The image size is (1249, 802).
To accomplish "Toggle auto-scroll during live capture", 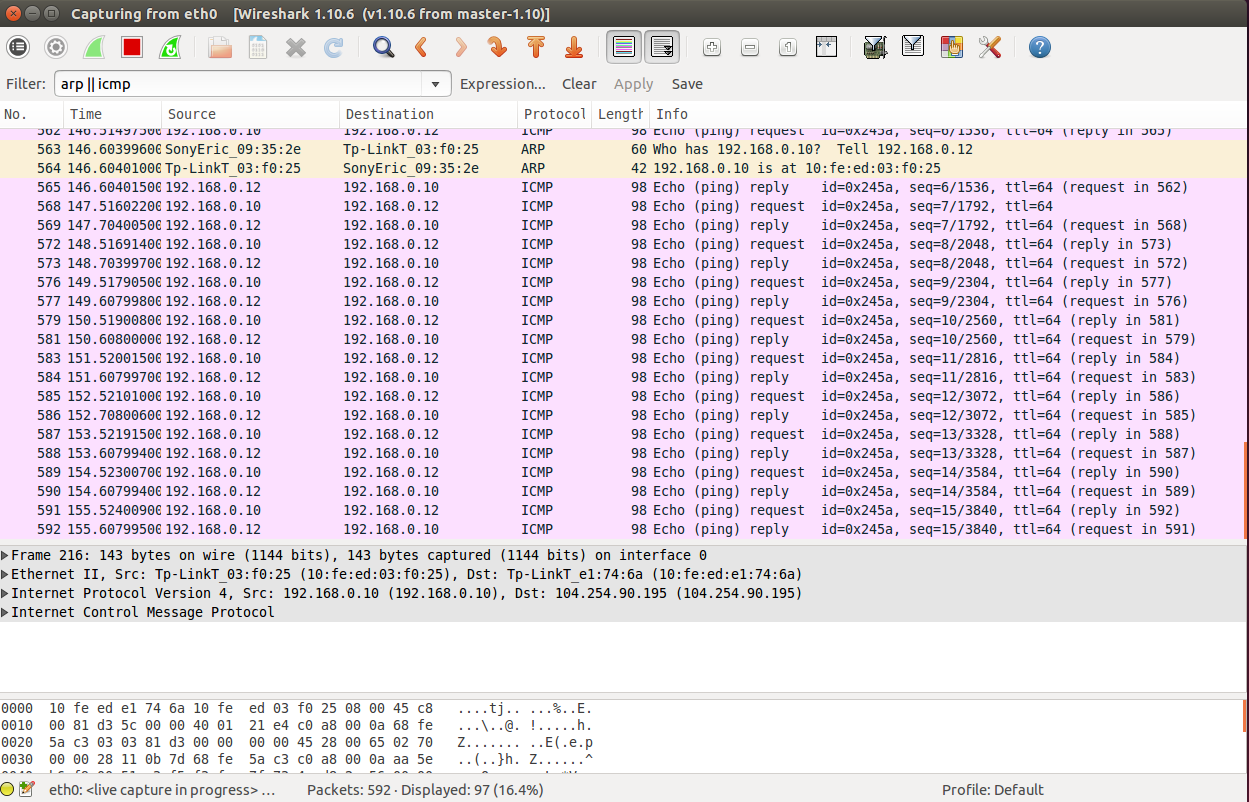I will click(x=661, y=46).
